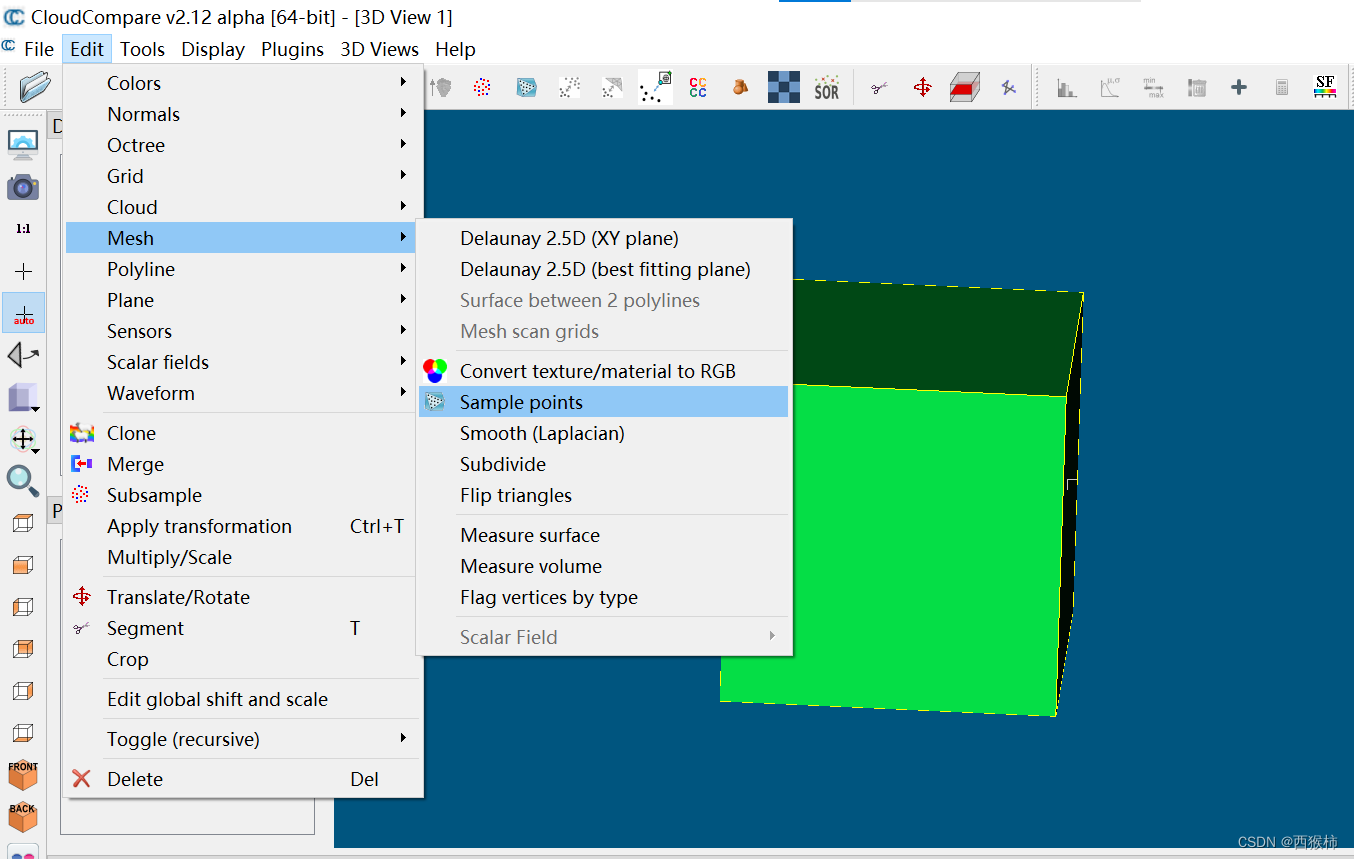
Task: Click the FRONT isometric view cube icon
Action: (x=23, y=775)
